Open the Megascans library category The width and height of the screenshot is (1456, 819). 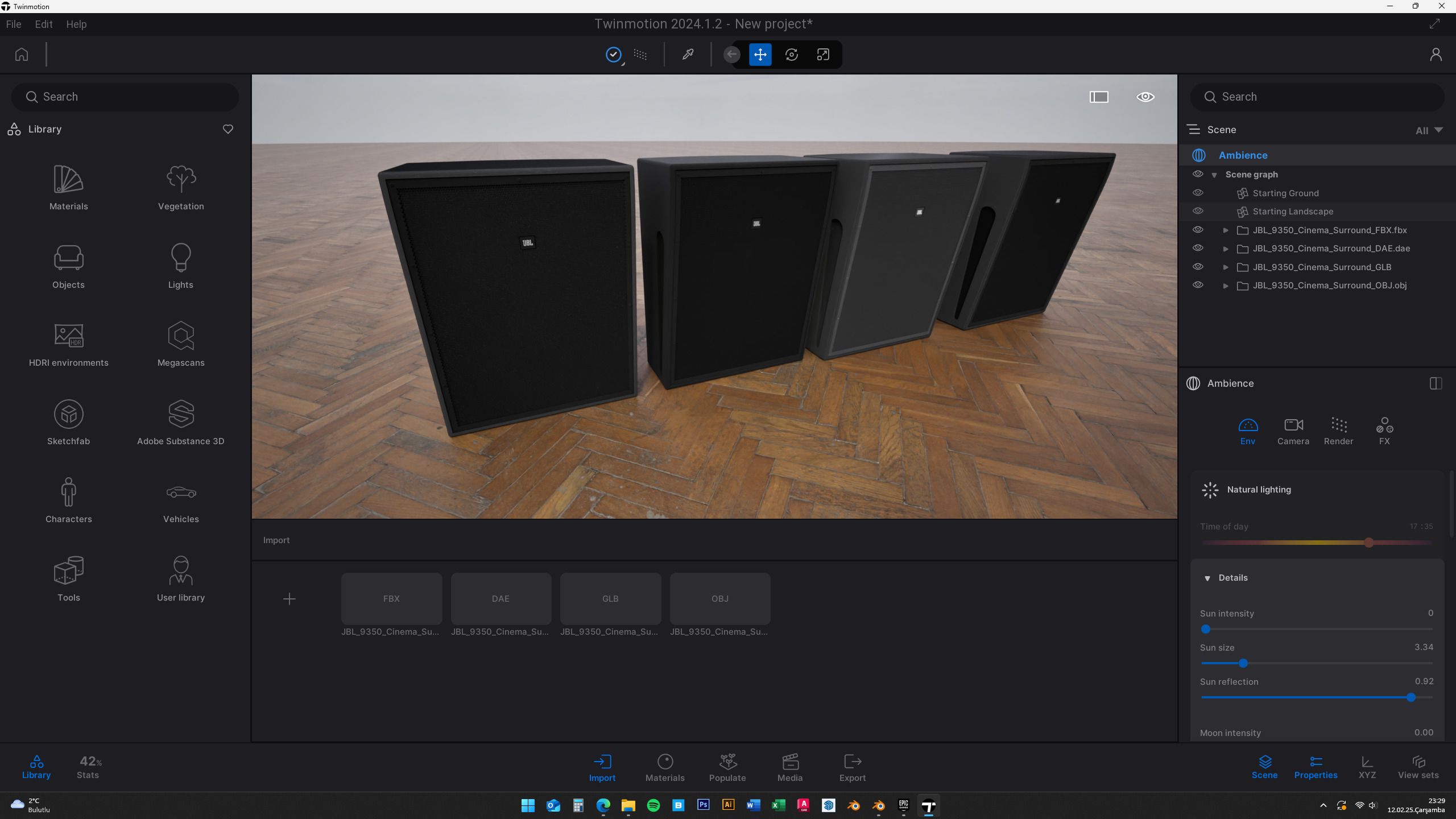(x=181, y=344)
